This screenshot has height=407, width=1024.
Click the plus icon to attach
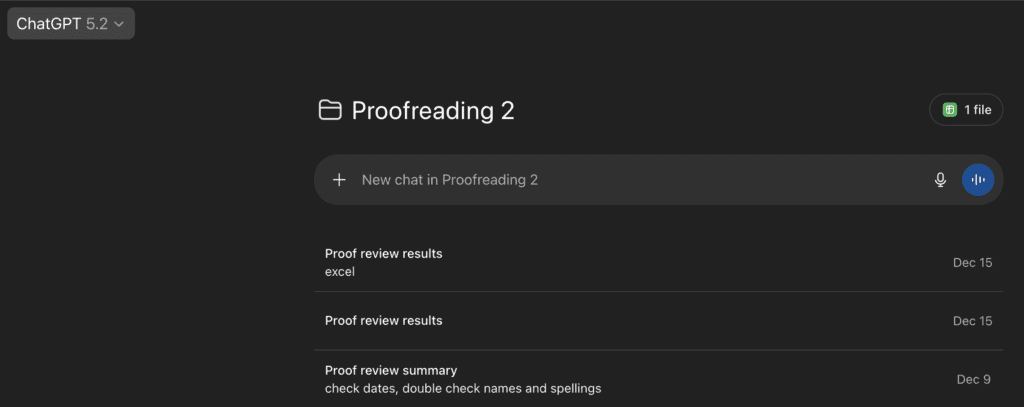[339, 180]
